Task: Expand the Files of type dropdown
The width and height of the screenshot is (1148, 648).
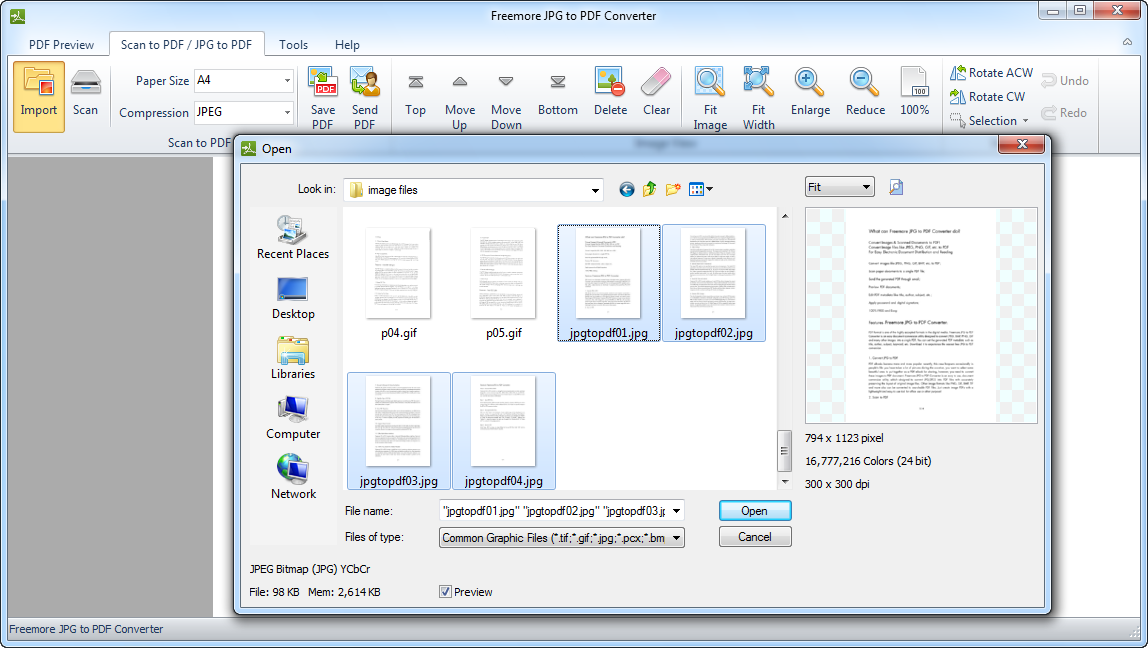Action: coord(676,537)
